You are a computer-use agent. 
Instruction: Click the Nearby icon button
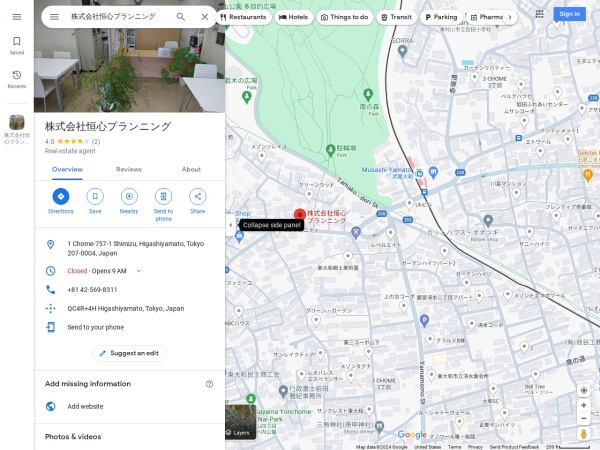click(129, 196)
